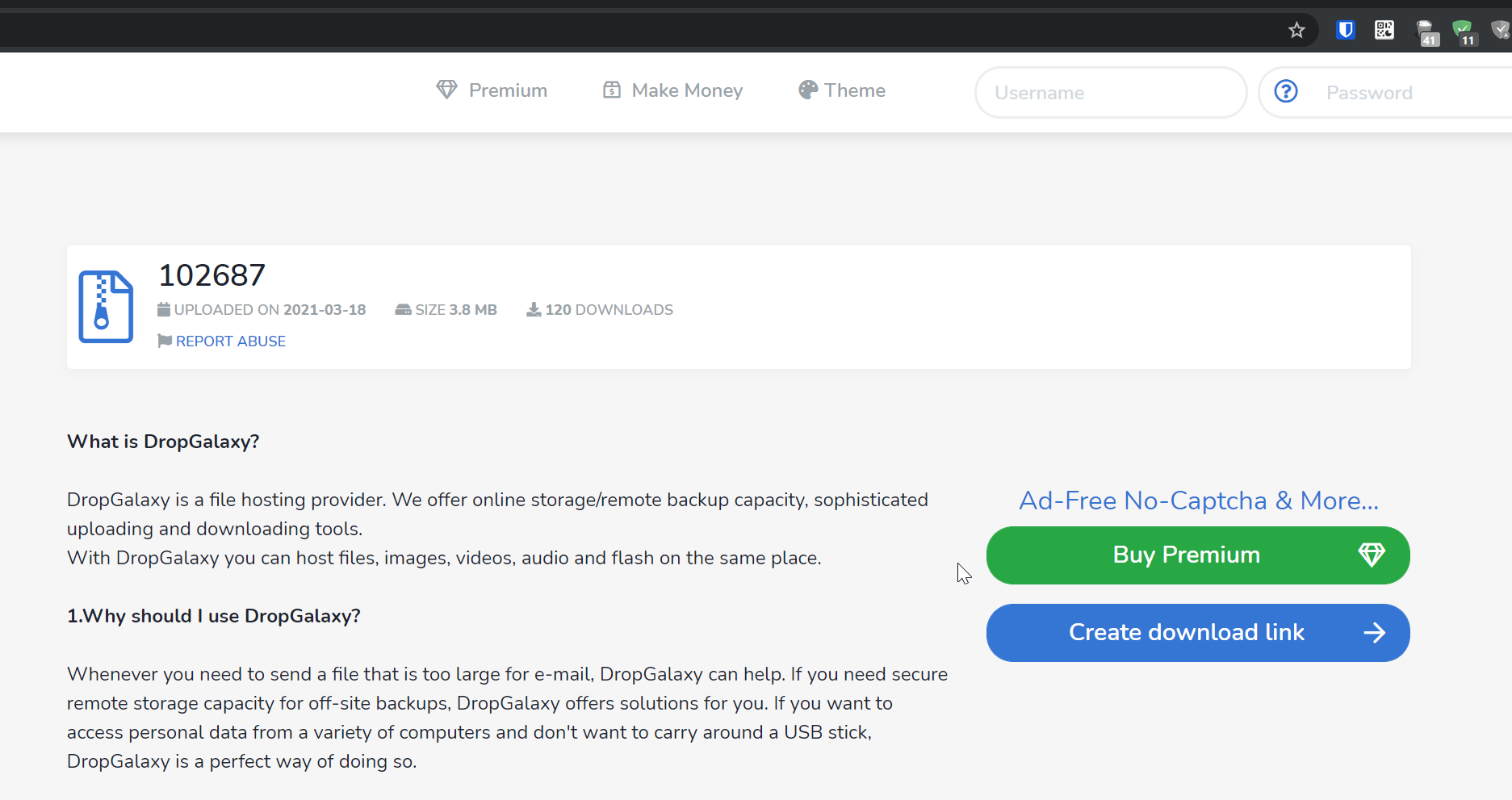Click the Premium diamond icon in the navbar
The width and height of the screenshot is (1512, 800).
coord(447,90)
